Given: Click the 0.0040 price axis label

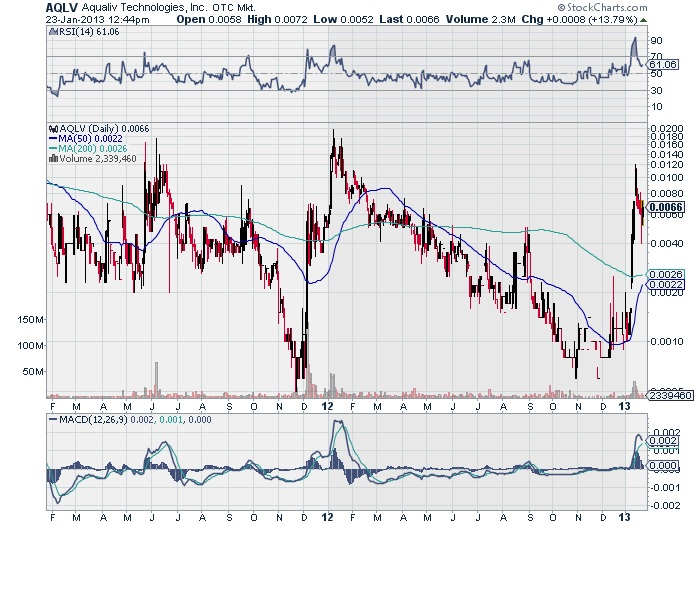Looking at the screenshot, I should pos(666,243).
